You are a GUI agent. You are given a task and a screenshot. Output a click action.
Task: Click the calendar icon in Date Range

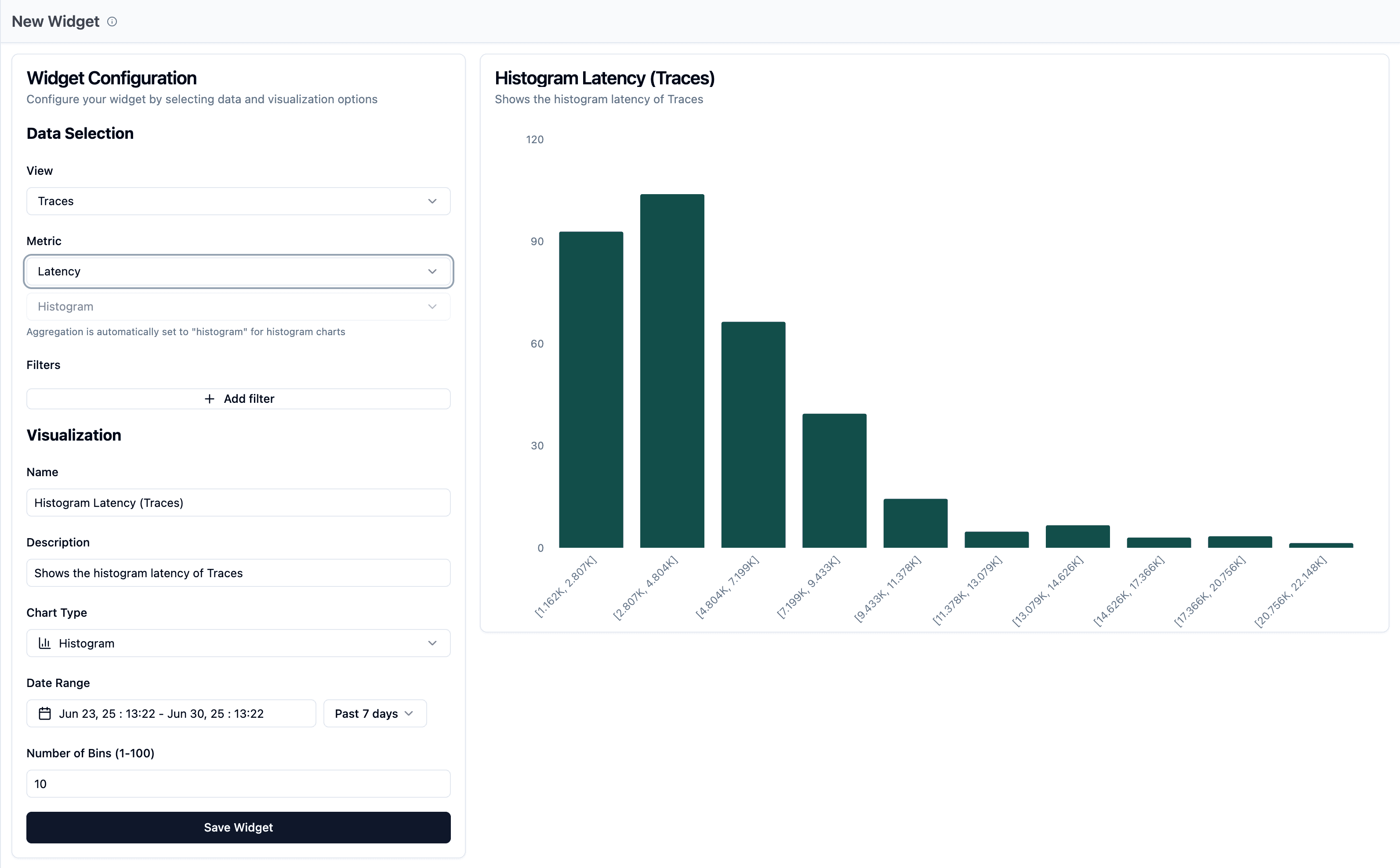pos(45,713)
